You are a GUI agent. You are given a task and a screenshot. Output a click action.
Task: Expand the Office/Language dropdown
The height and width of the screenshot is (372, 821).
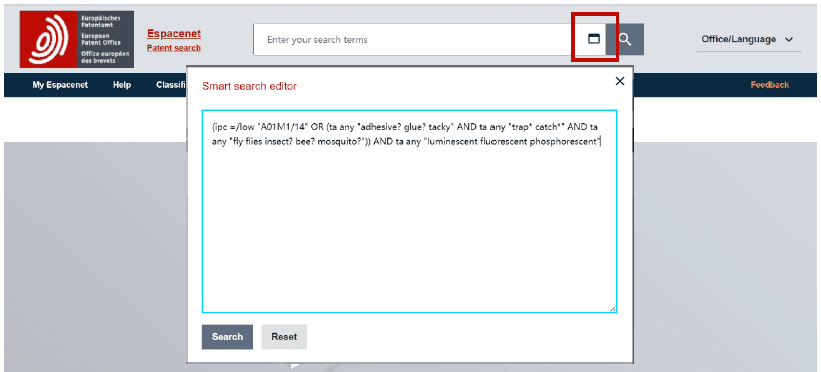click(x=748, y=39)
